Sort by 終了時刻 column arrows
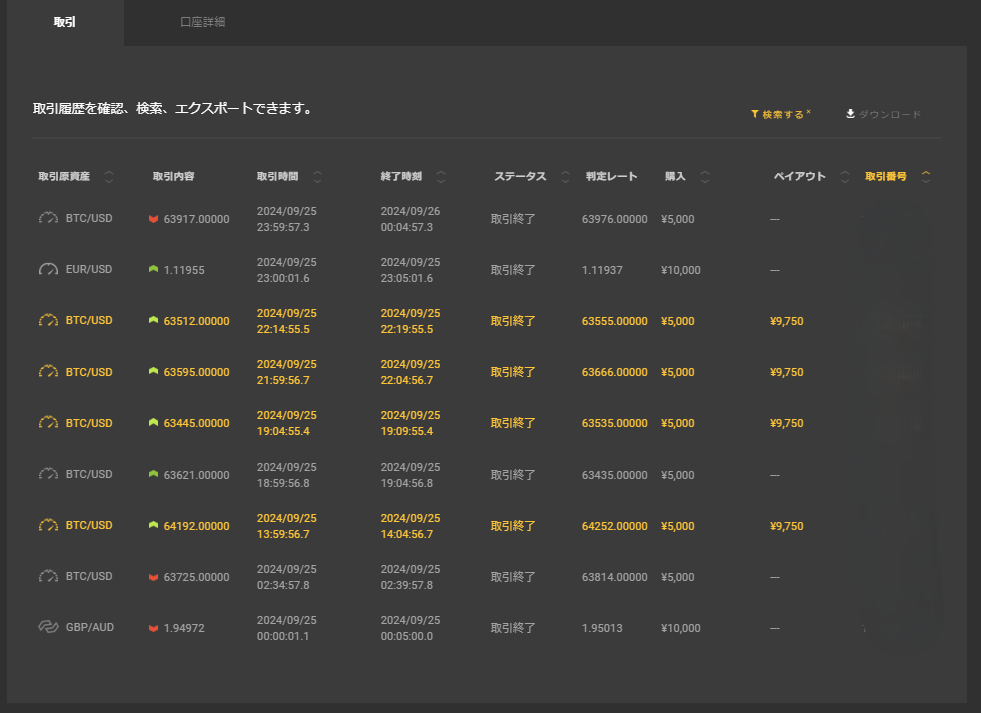 pos(441,177)
